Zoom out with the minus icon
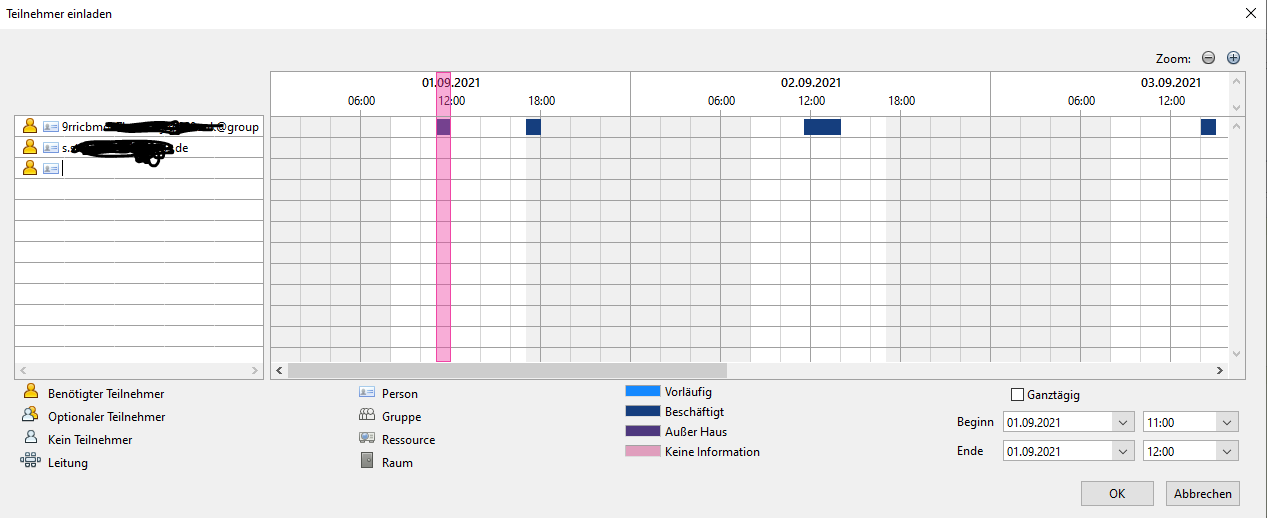1267x518 pixels. (x=1208, y=58)
